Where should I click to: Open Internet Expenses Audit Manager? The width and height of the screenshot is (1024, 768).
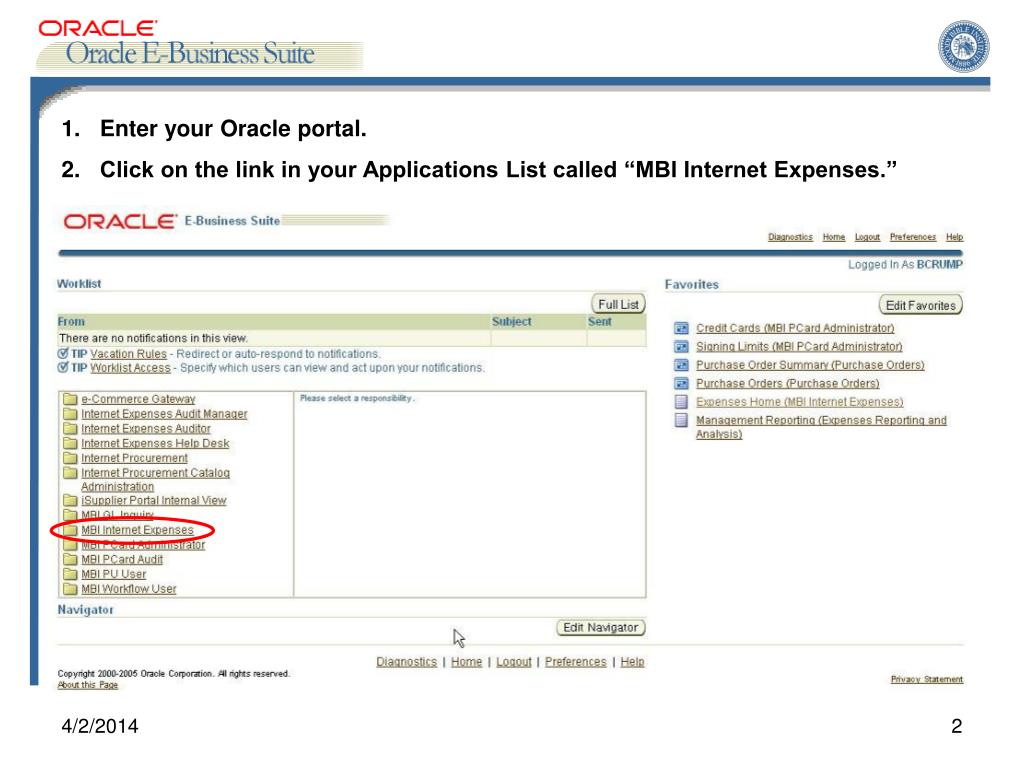click(164, 414)
